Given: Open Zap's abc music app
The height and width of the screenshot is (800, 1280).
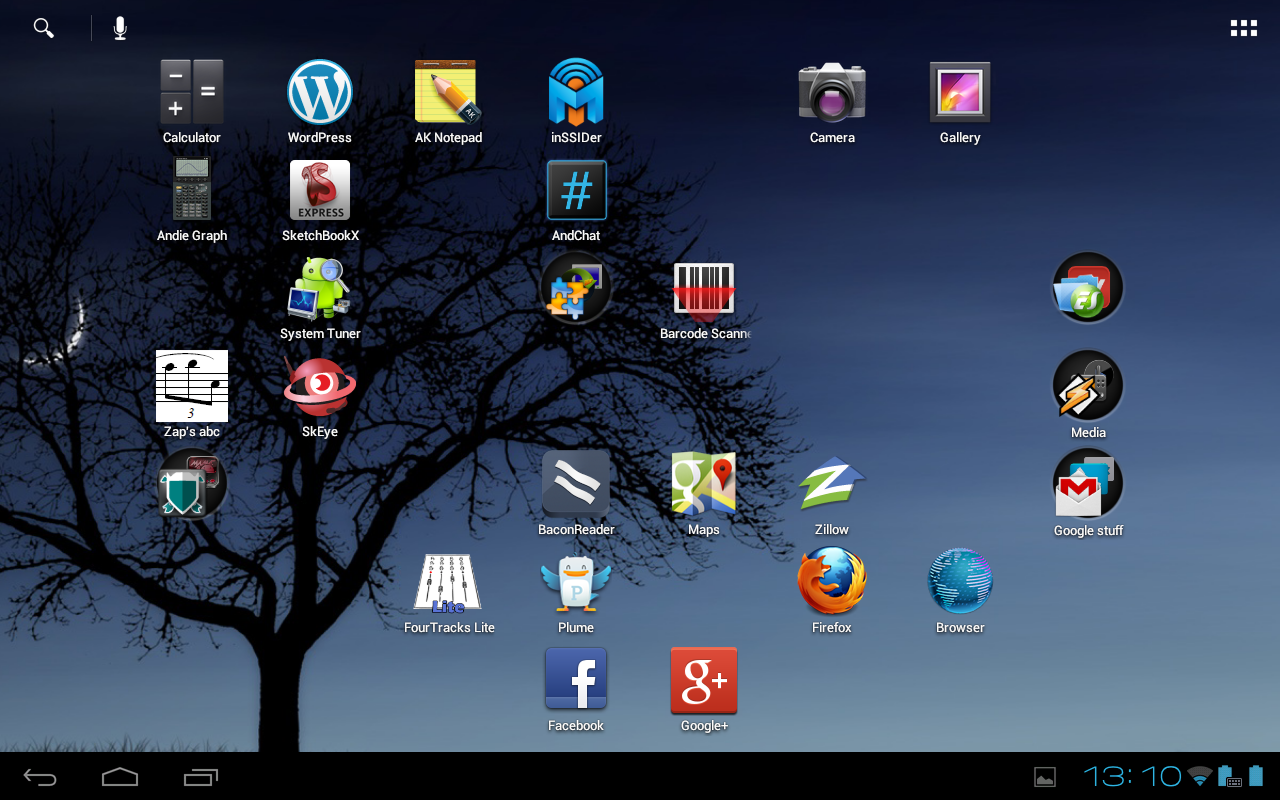Looking at the screenshot, I should [192, 394].
